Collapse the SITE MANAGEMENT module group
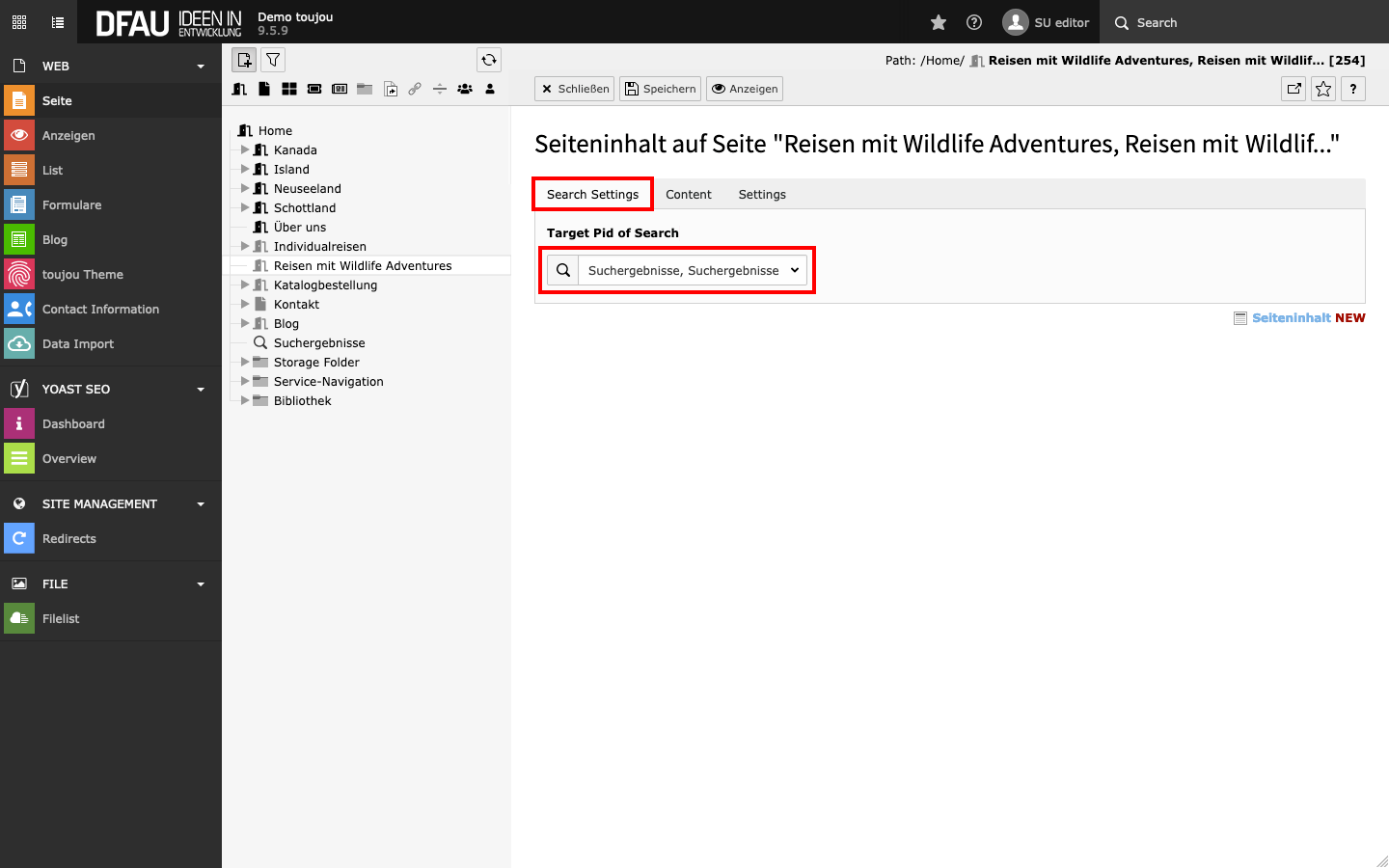This screenshot has width=1389, height=868. tap(201, 504)
